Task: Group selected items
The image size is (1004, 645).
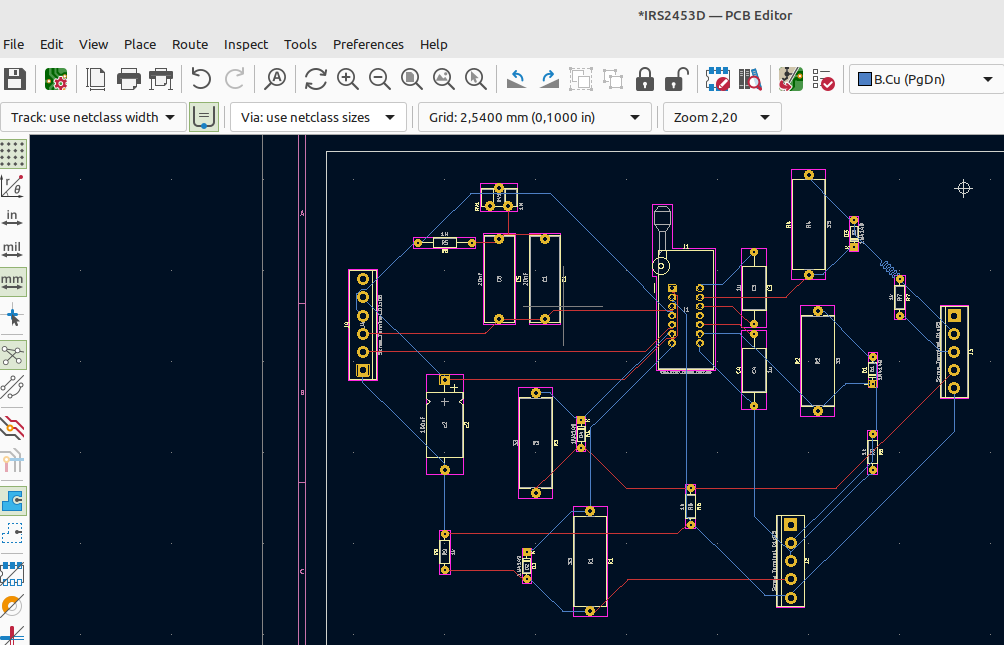Action: point(581,79)
